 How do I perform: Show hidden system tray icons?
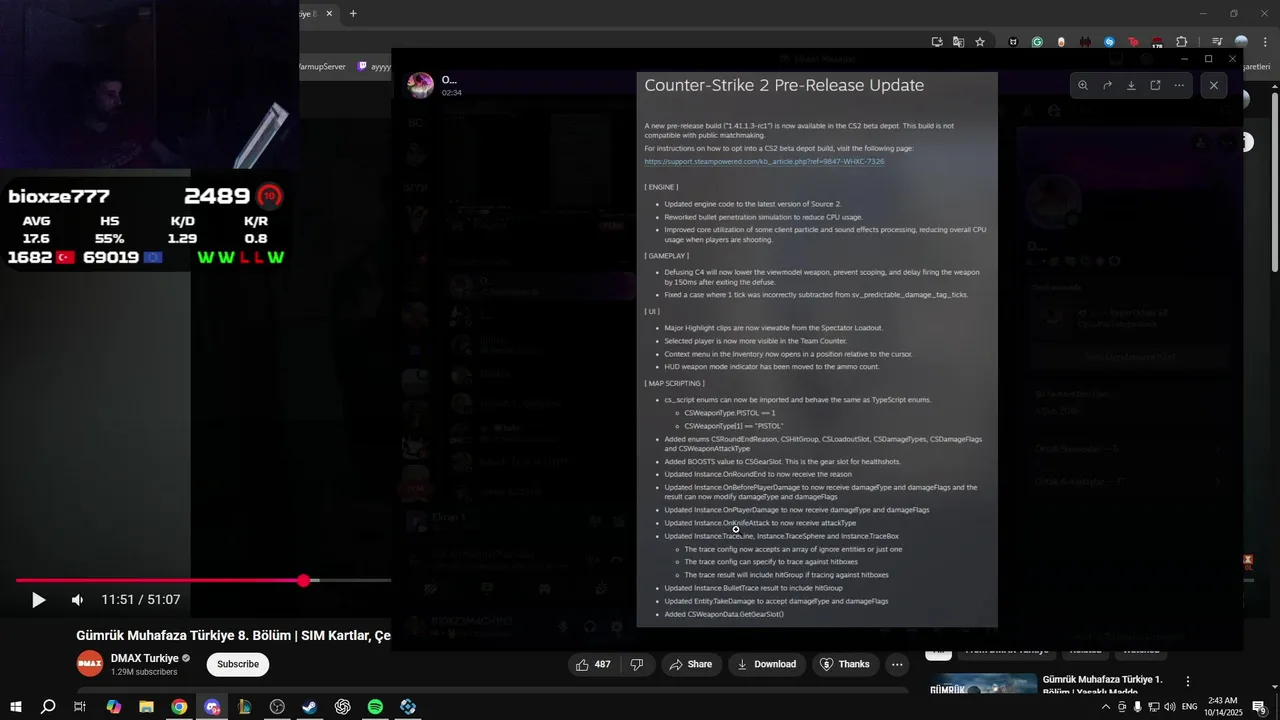coord(1104,707)
